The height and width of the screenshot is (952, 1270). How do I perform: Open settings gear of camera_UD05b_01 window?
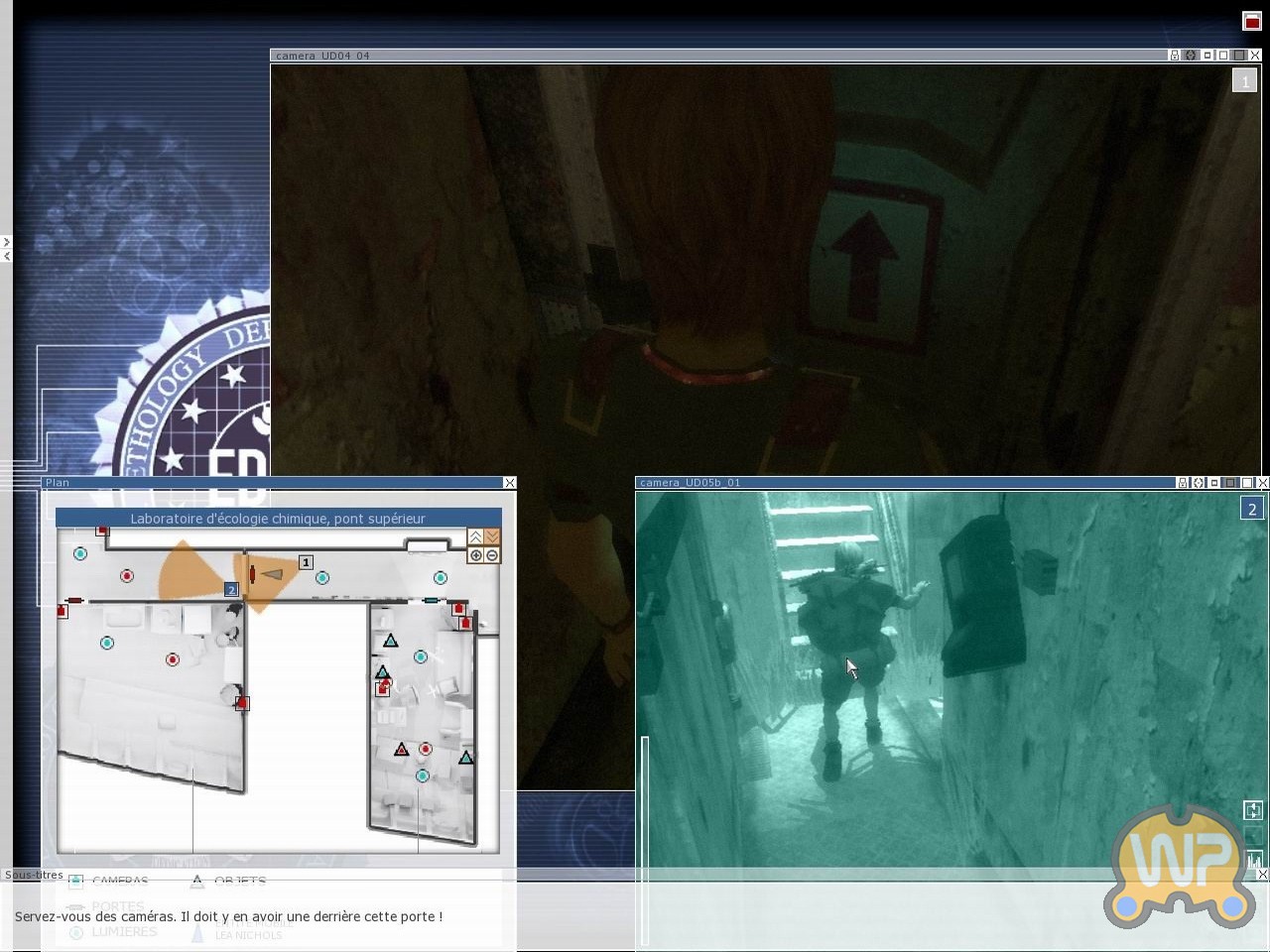tap(1198, 483)
